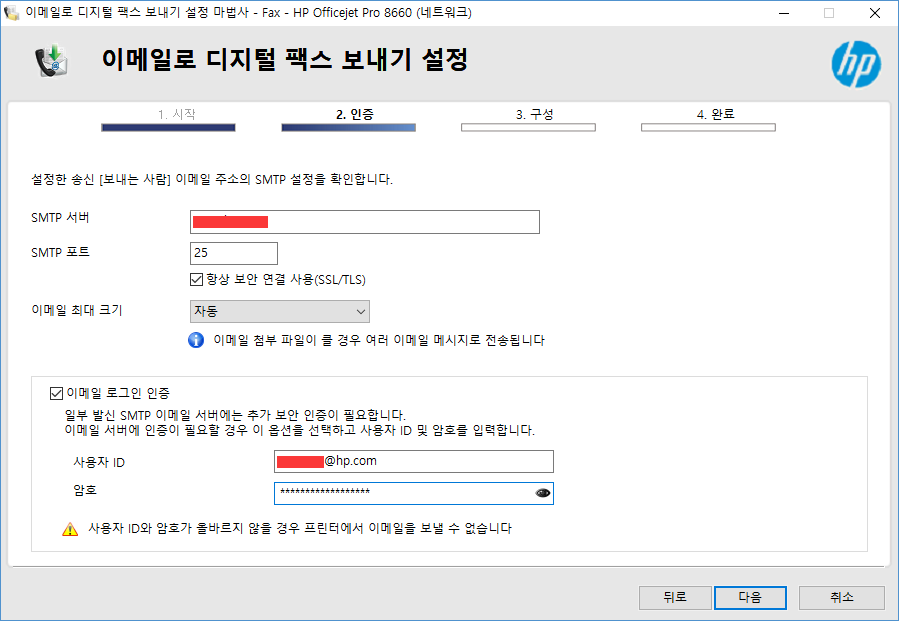
Task: Click the 암호 label
Action: pyautogui.click(x=85, y=490)
